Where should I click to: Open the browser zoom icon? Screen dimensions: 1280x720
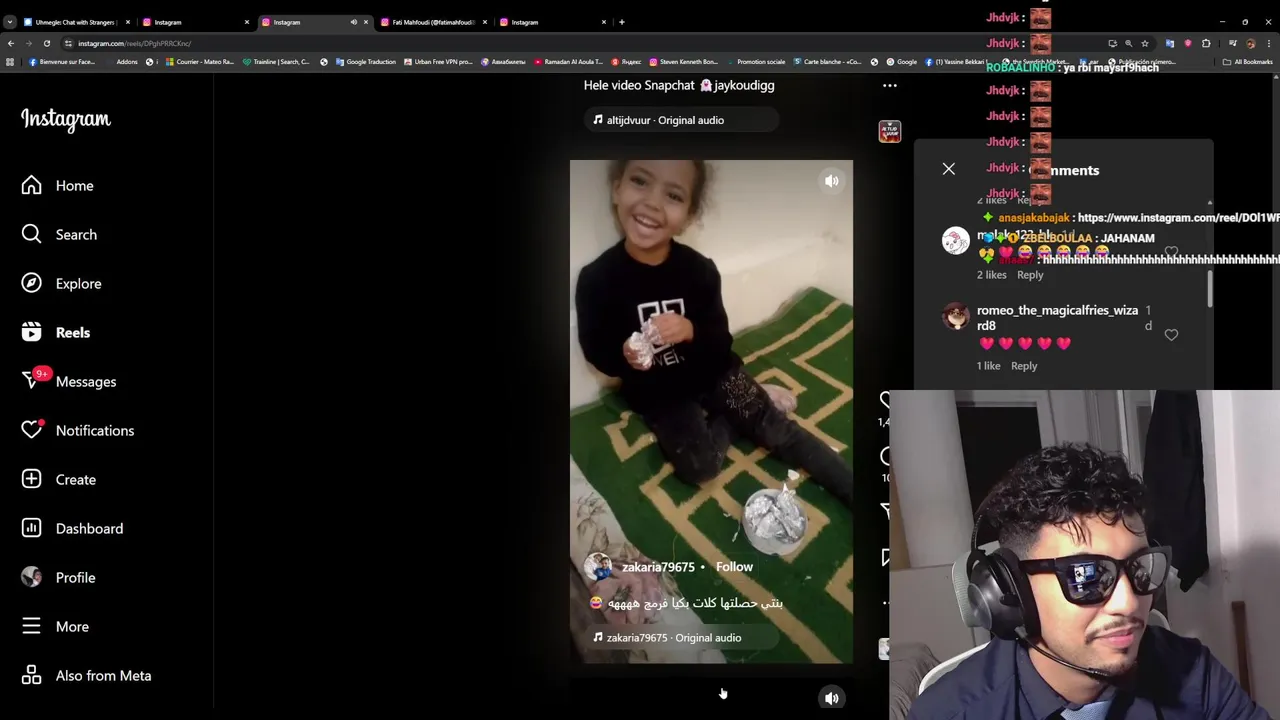click(x=1128, y=43)
